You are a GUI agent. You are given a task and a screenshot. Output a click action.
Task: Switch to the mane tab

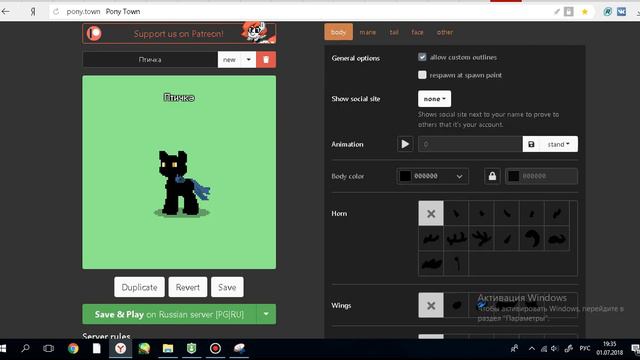(x=367, y=32)
